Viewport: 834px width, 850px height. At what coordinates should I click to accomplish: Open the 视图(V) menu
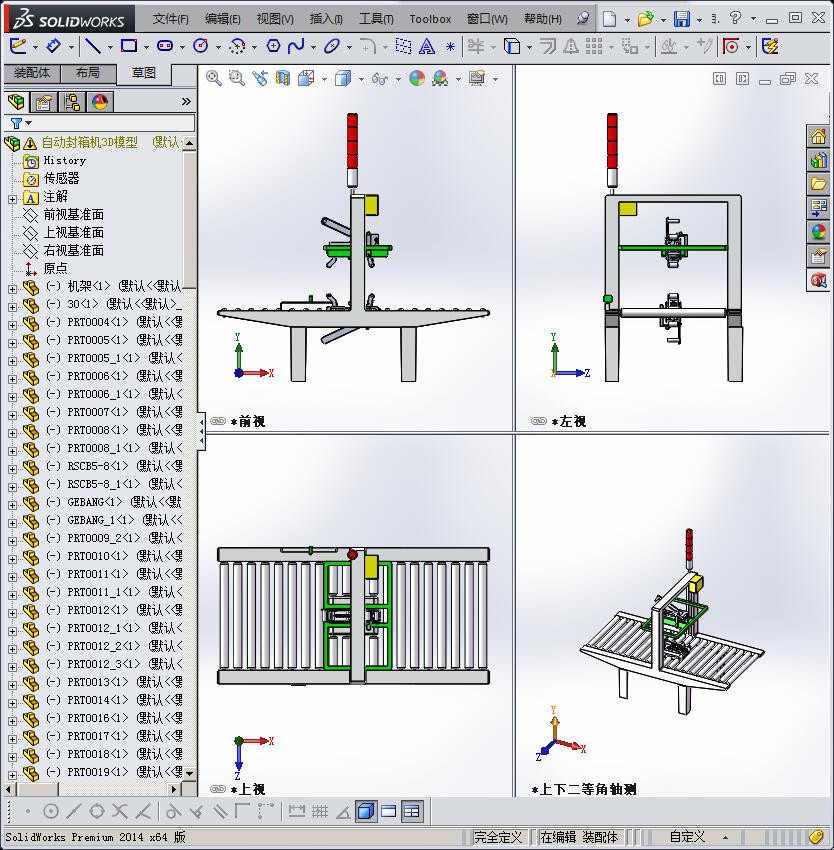(x=275, y=19)
